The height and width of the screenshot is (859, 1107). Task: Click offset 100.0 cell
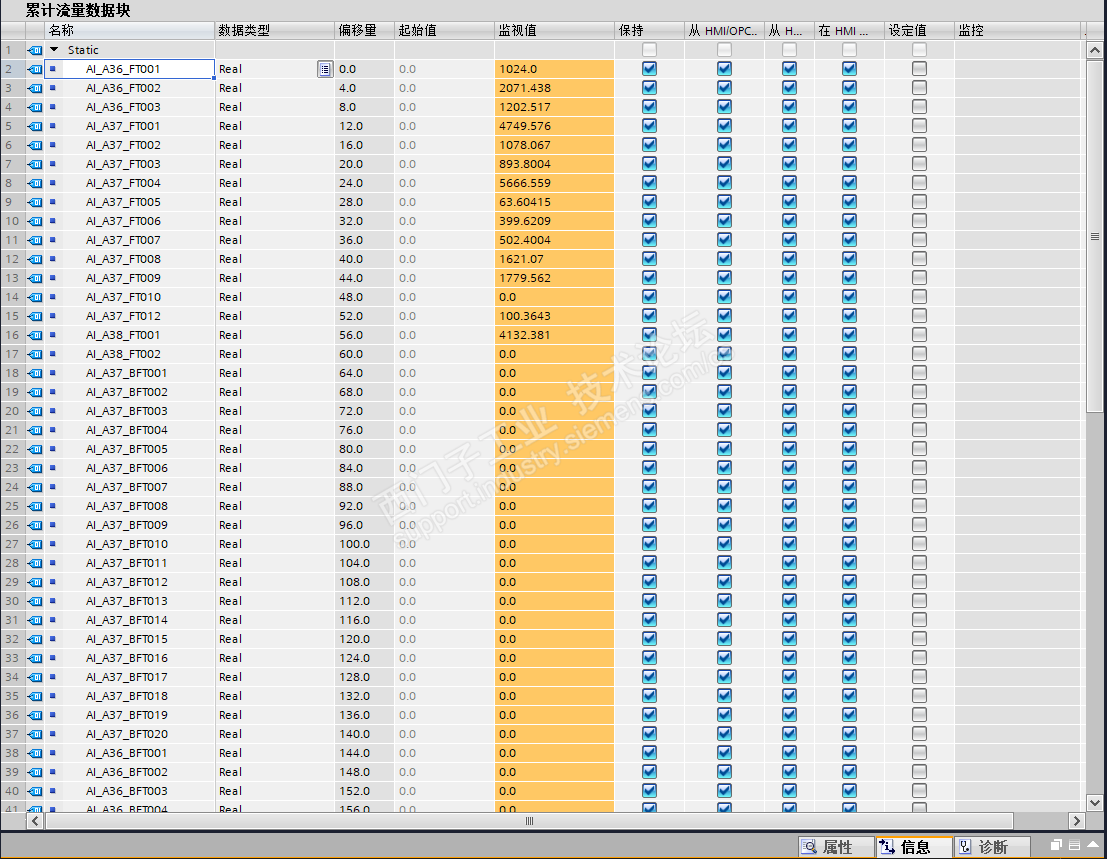tap(364, 544)
